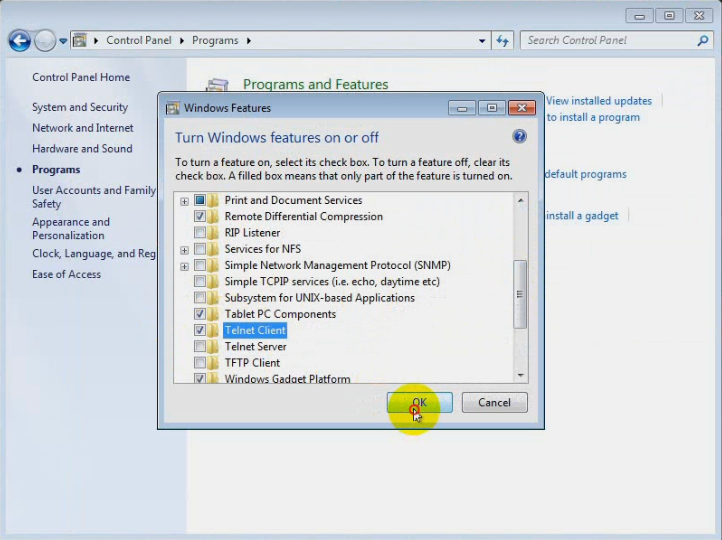Open Appearance and Personalization category

71,229
